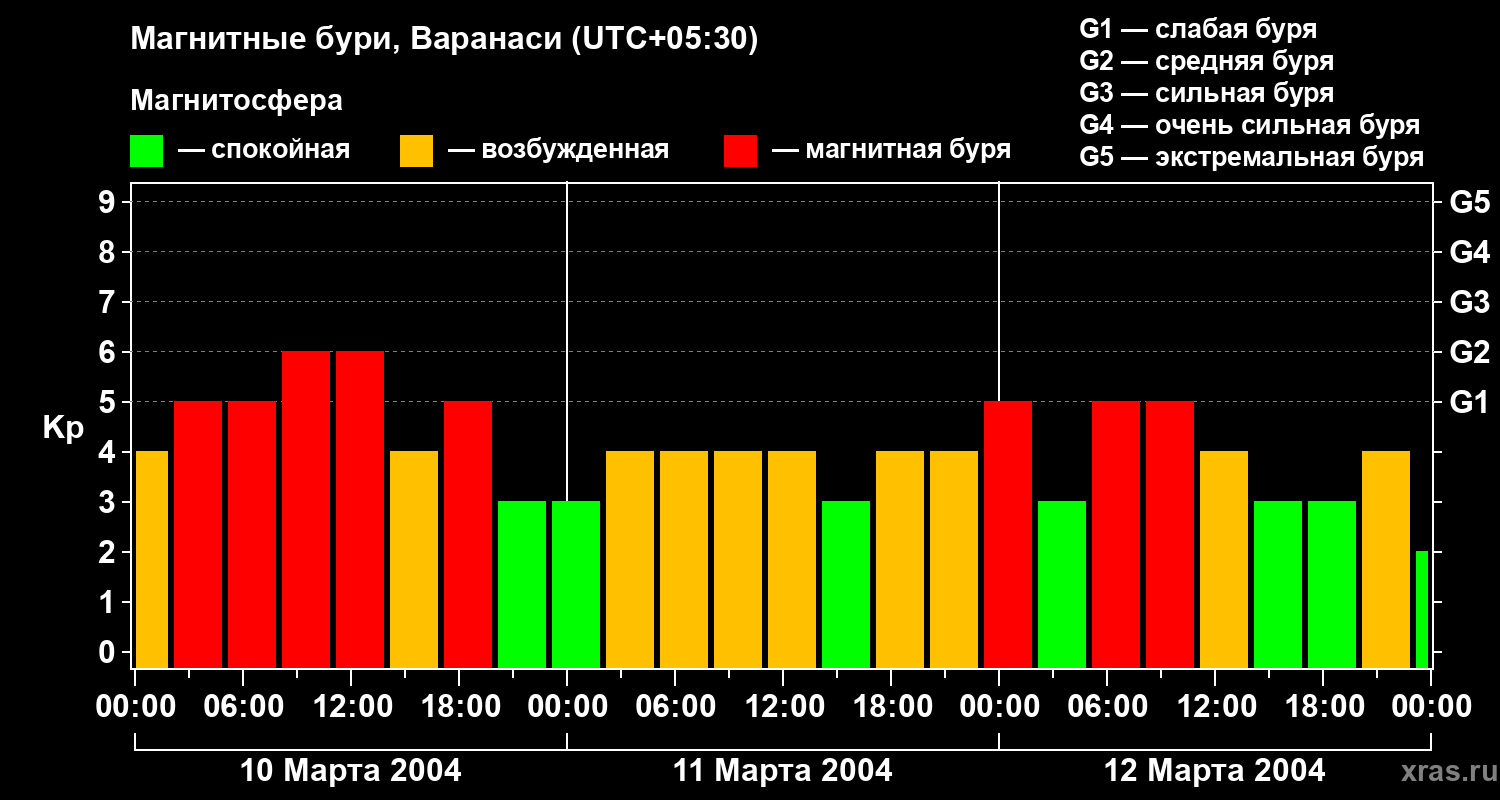Click the orange Kp 4 bar before 18:00 on 10 March
Screen dimensions: 1500x800
coord(414,559)
